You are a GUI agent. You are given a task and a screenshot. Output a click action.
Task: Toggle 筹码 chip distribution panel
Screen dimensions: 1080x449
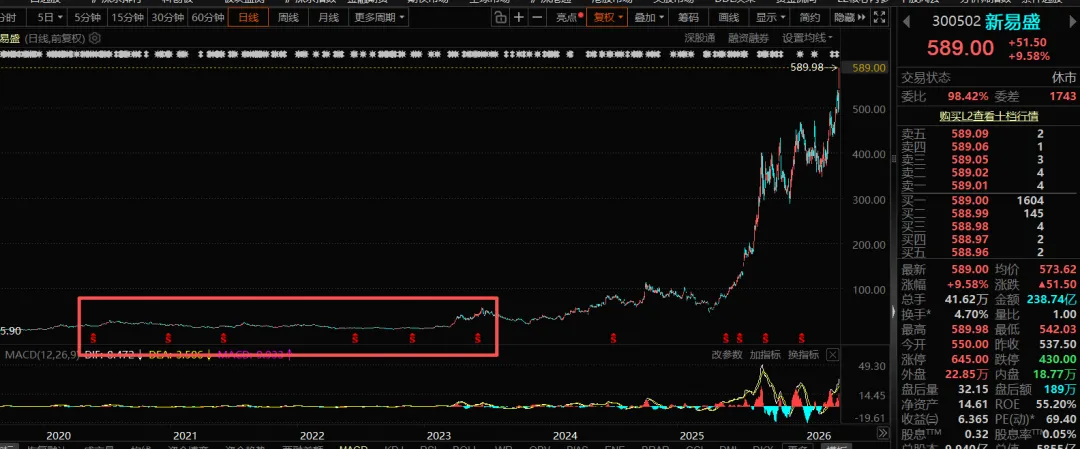click(688, 17)
